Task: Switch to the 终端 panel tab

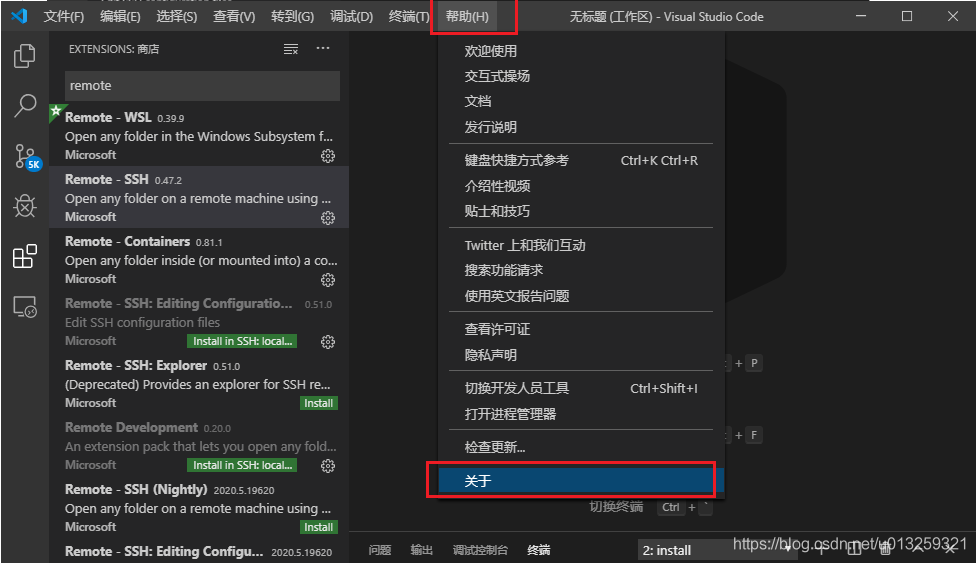Action: [538, 550]
